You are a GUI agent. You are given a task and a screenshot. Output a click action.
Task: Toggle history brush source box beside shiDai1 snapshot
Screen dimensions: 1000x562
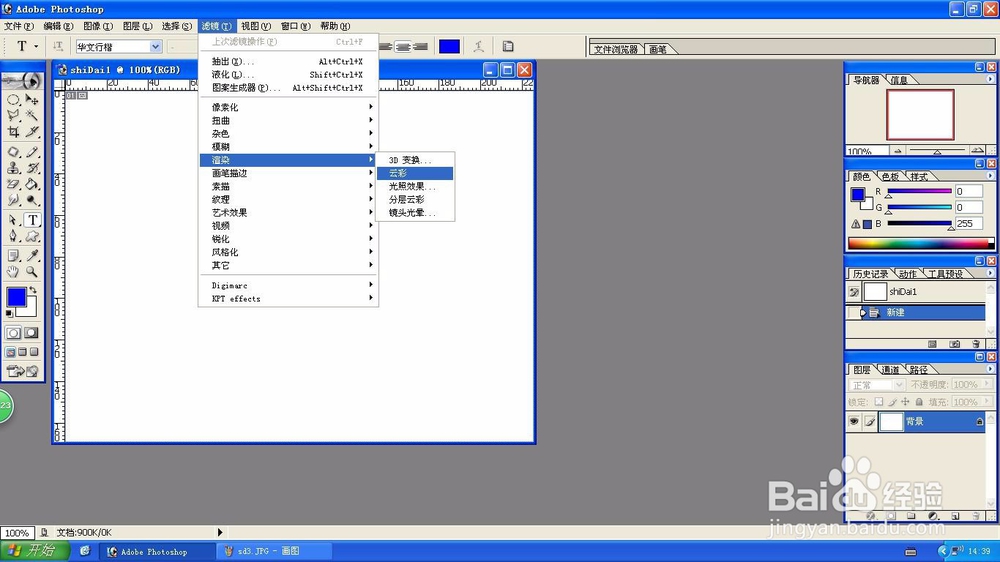pyautogui.click(x=853, y=292)
